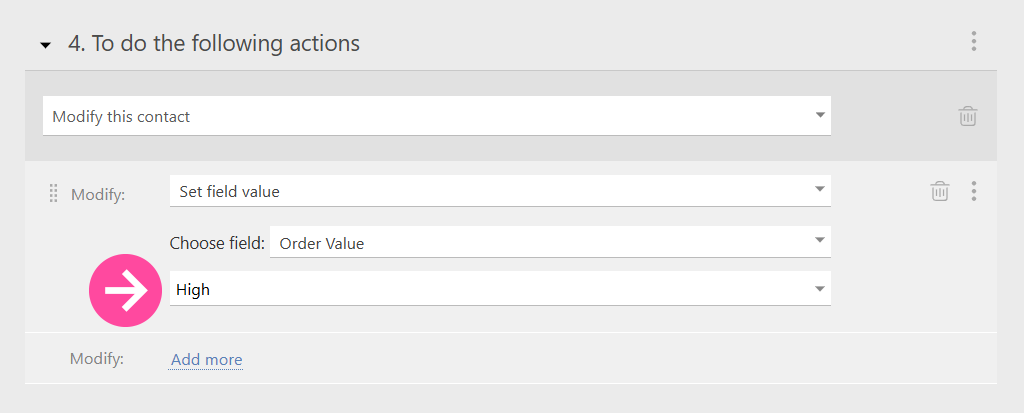Click the 'Choose field:' label

pyautogui.click(x=217, y=243)
